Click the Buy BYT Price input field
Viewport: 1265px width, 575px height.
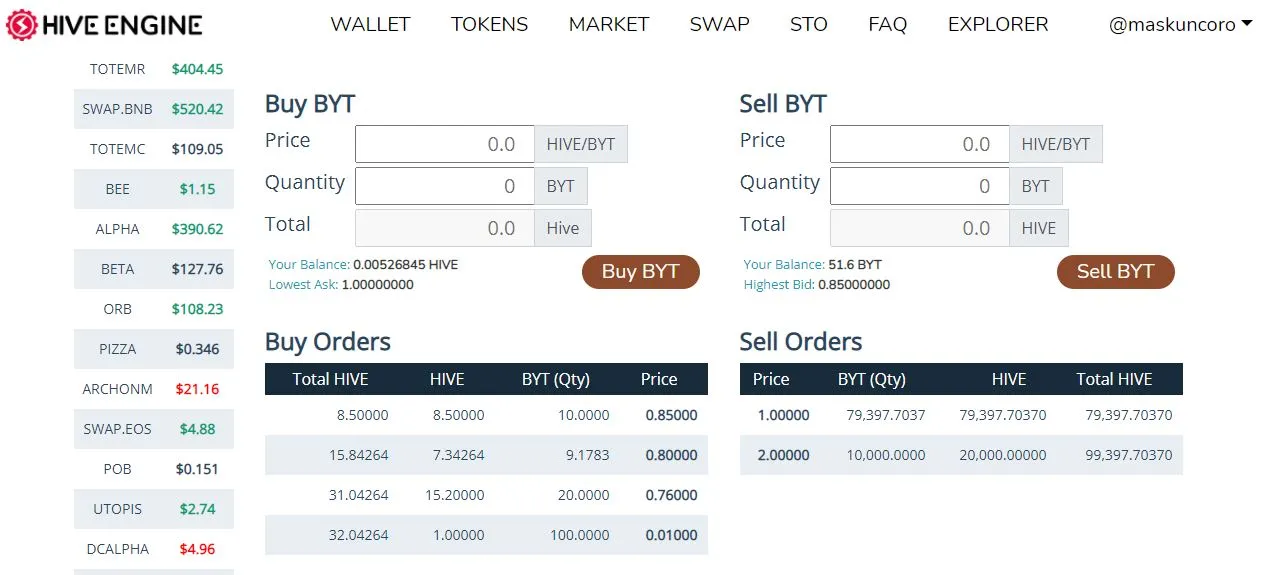[x=445, y=144]
